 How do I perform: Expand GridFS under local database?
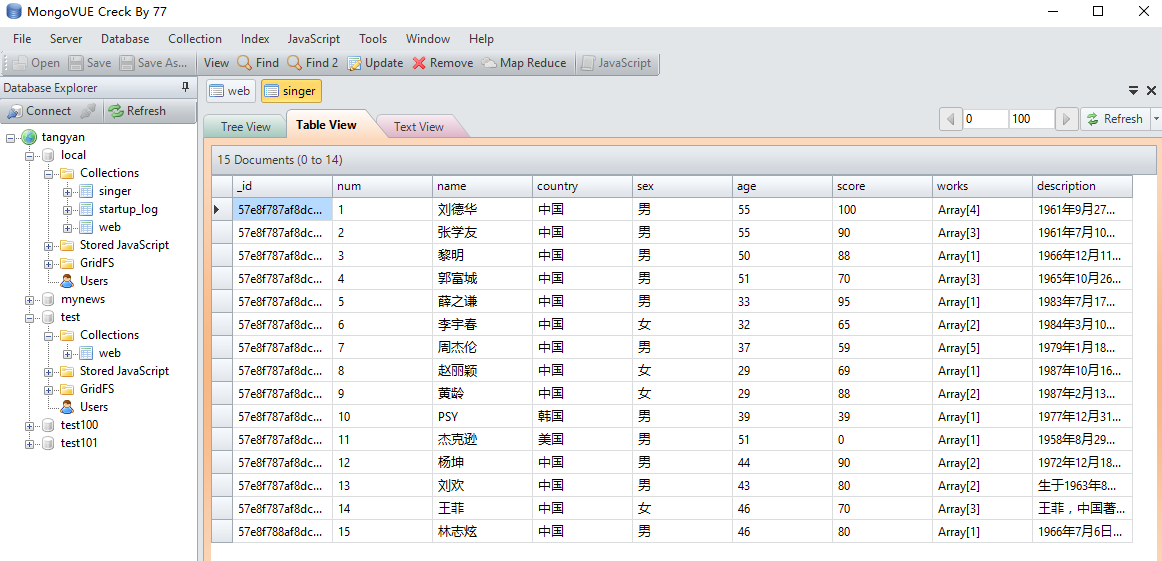click(49, 263)
